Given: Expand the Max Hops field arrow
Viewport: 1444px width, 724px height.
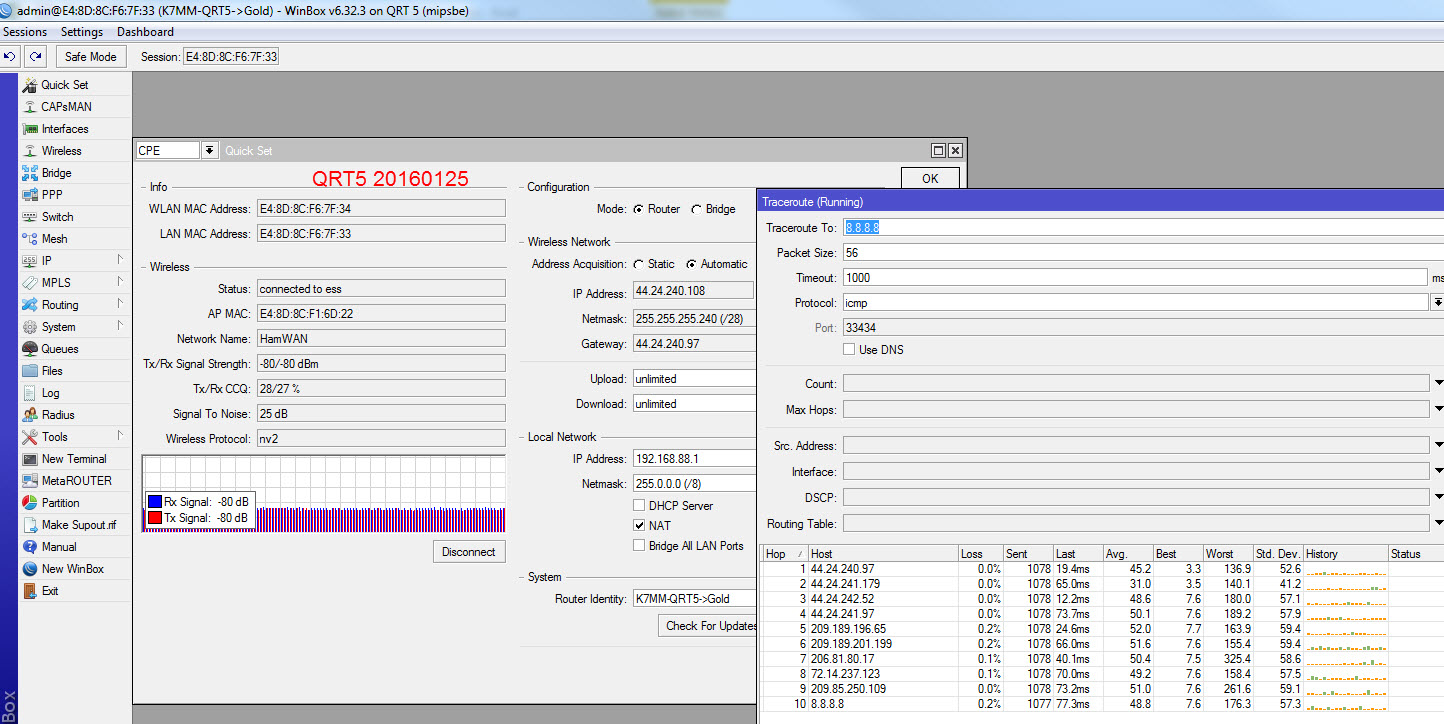Looking at the screenshot, I should pyautogui.click(x=1438, y=409).
